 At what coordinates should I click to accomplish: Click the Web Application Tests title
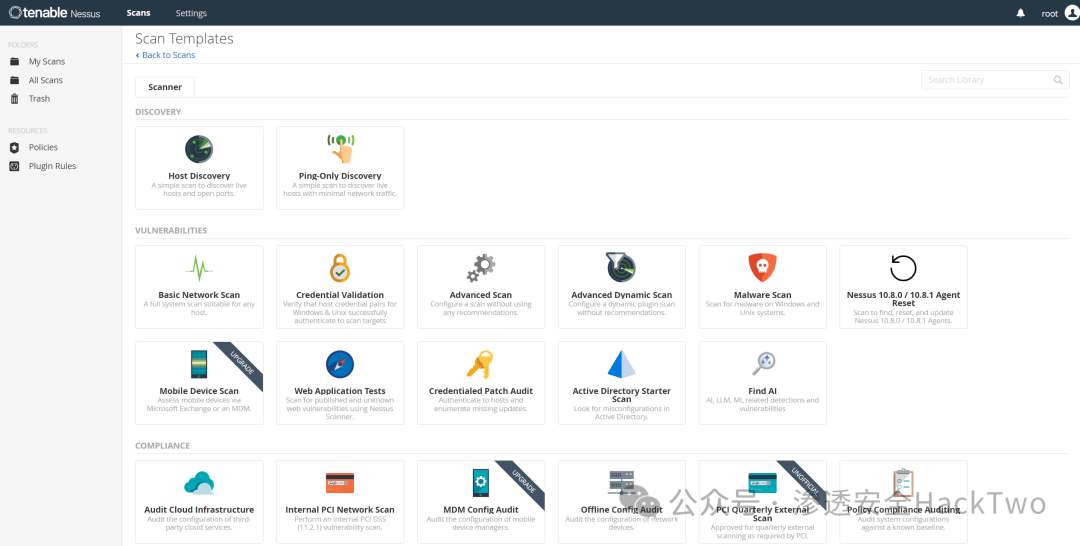(340, 391)
